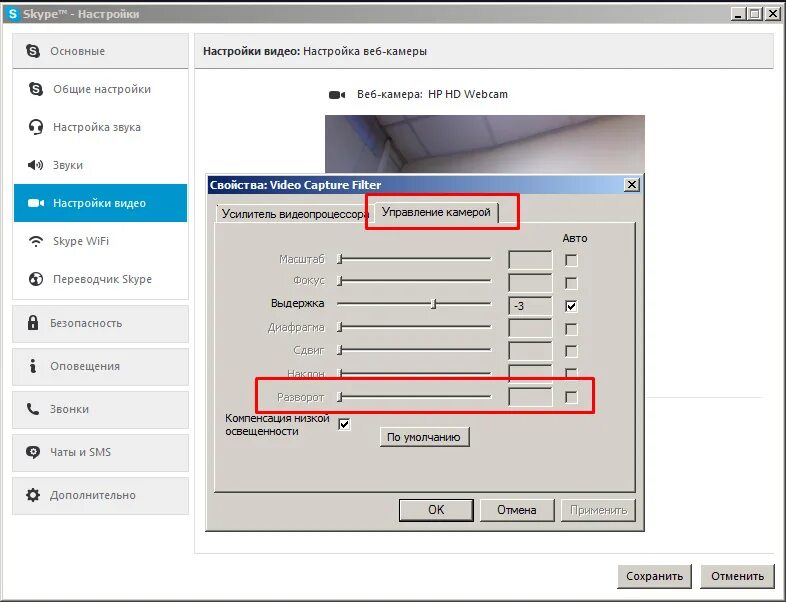Click the headset icon for Настройка звука
Image resolution: width=786 pixels, height=602 pixels.
[36, 127]
